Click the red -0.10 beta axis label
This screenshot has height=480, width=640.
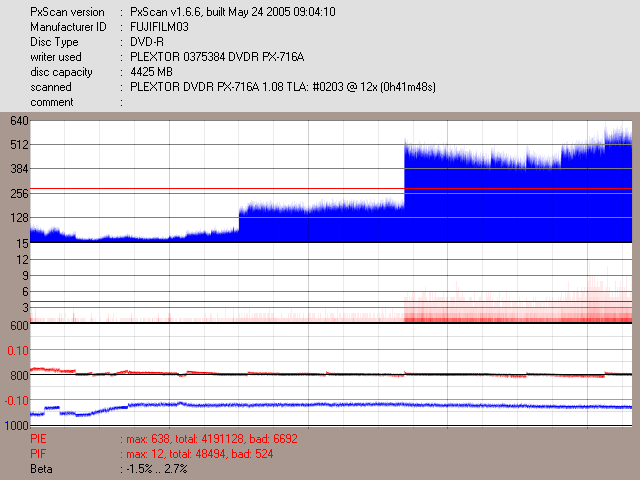click(x=17, y=401)
